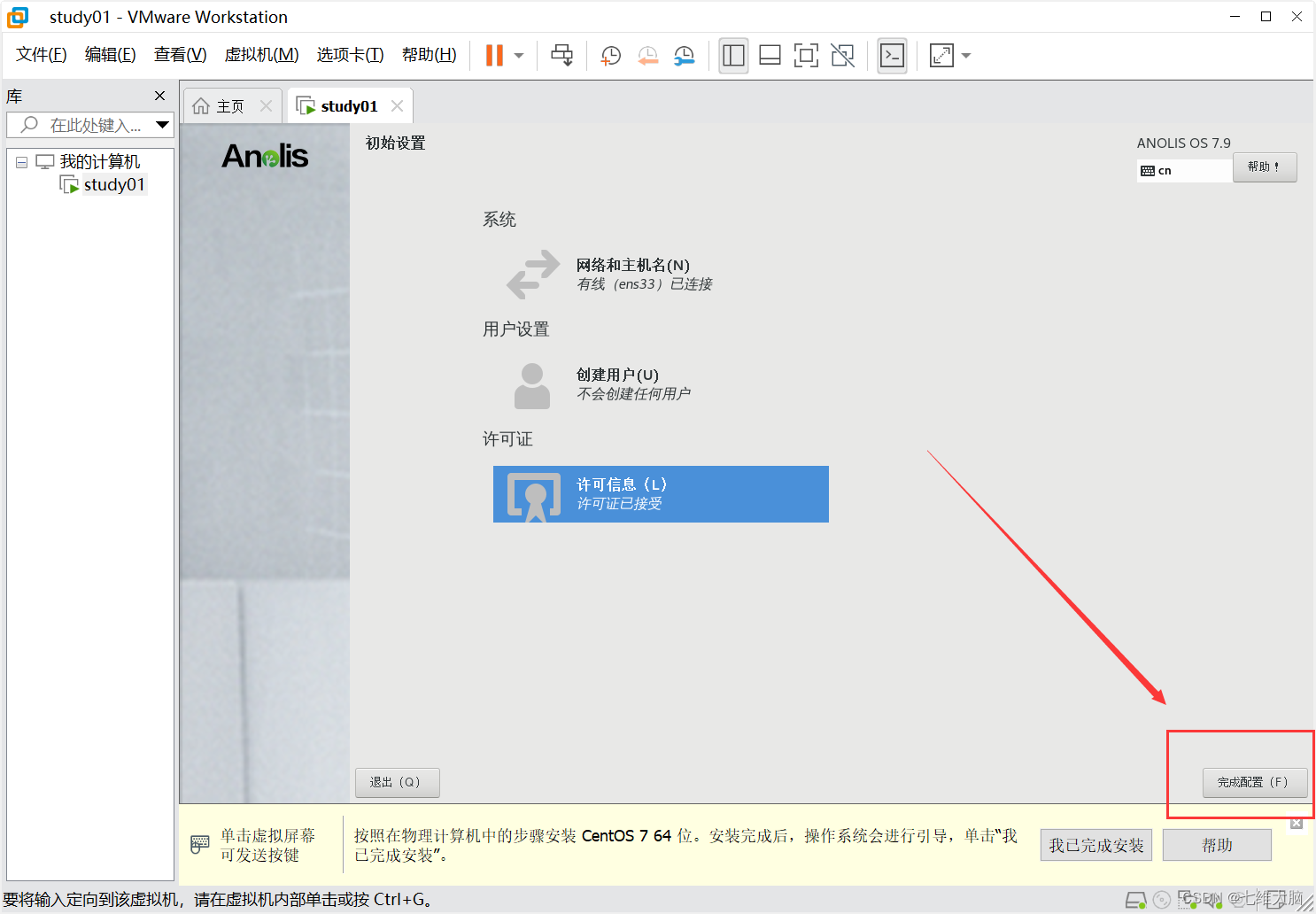The width and height of the screenshot is (1316, 914).
Task: Collapse the 我的计算机 tree node
Action: click(21, 162)
